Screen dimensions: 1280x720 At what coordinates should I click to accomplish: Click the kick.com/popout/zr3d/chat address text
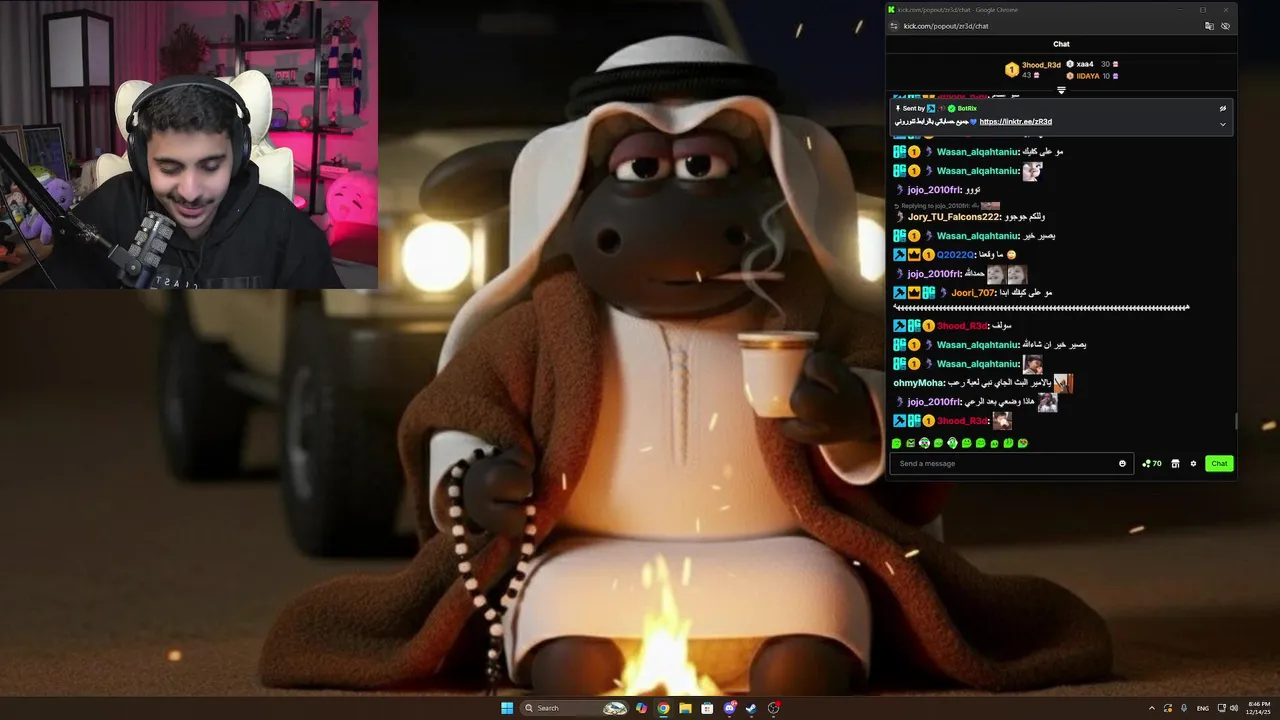(946, 26)
